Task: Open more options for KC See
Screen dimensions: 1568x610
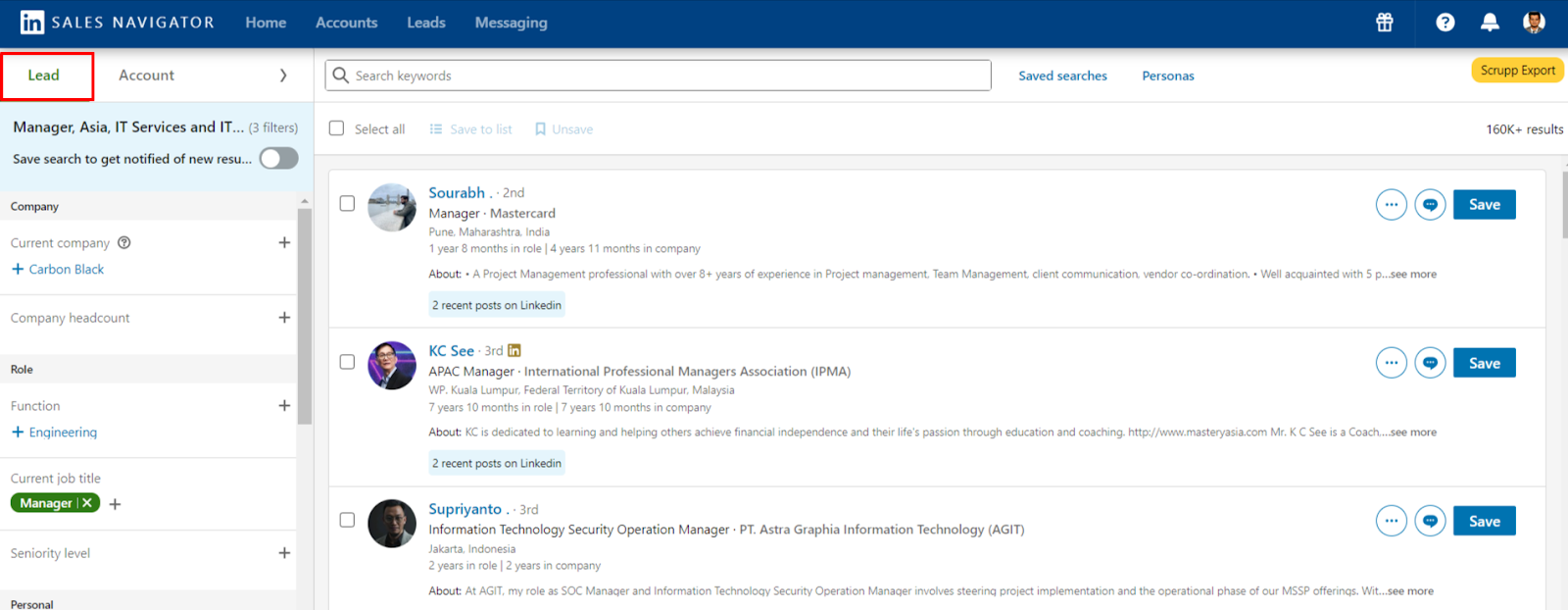Action: tap(1391, 363)
